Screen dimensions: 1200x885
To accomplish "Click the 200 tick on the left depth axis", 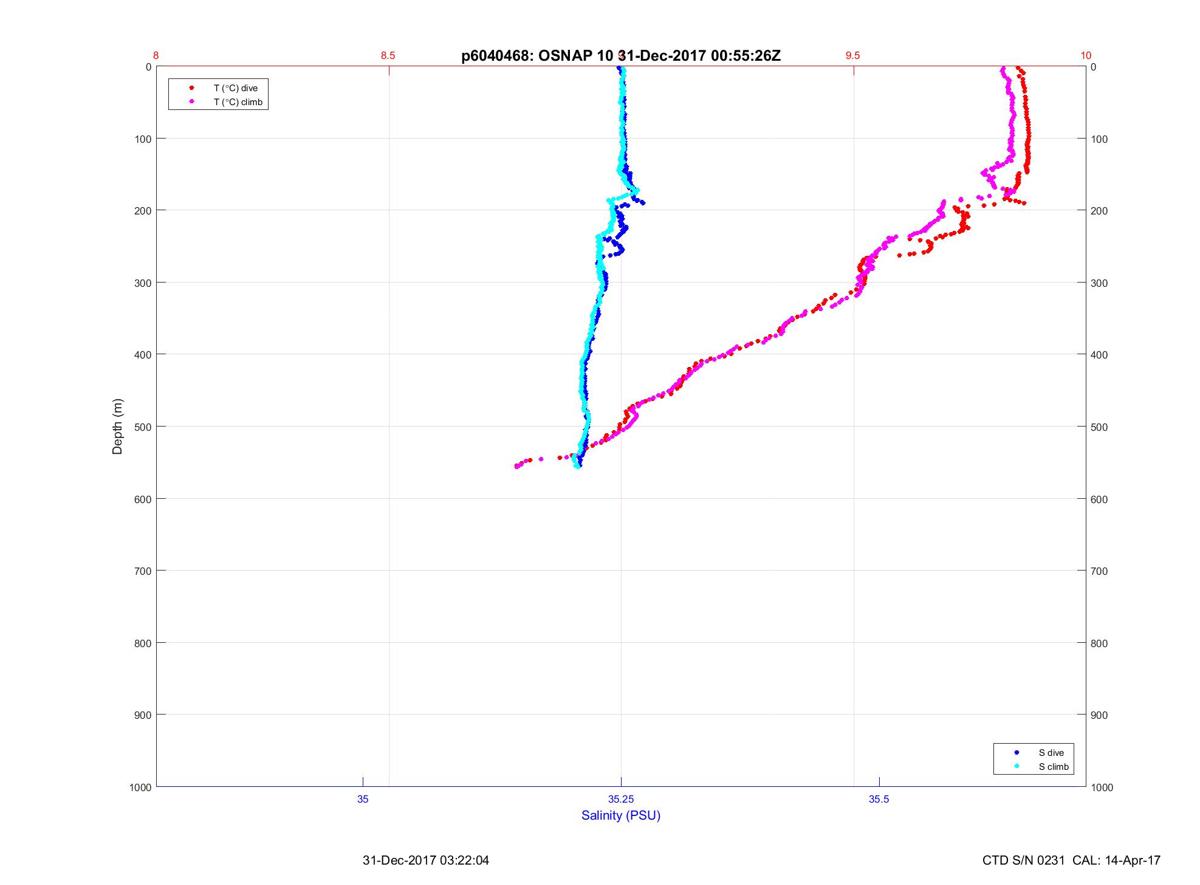I will 142,211.
